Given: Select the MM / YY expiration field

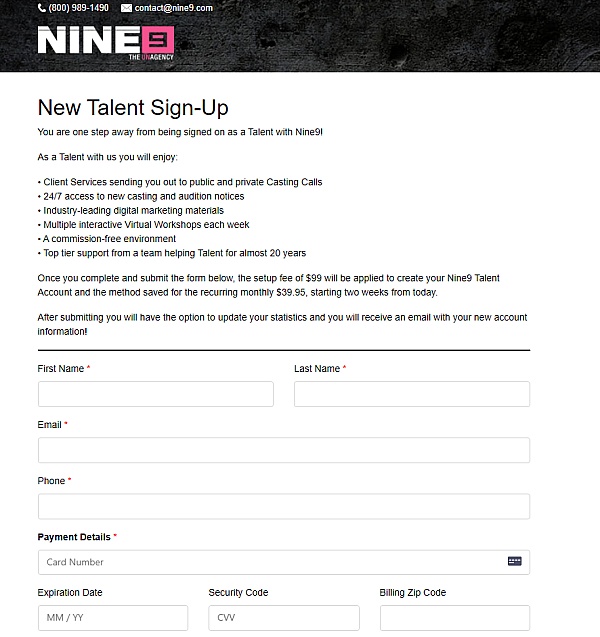Looking at the screenshot, I should 112,618.
